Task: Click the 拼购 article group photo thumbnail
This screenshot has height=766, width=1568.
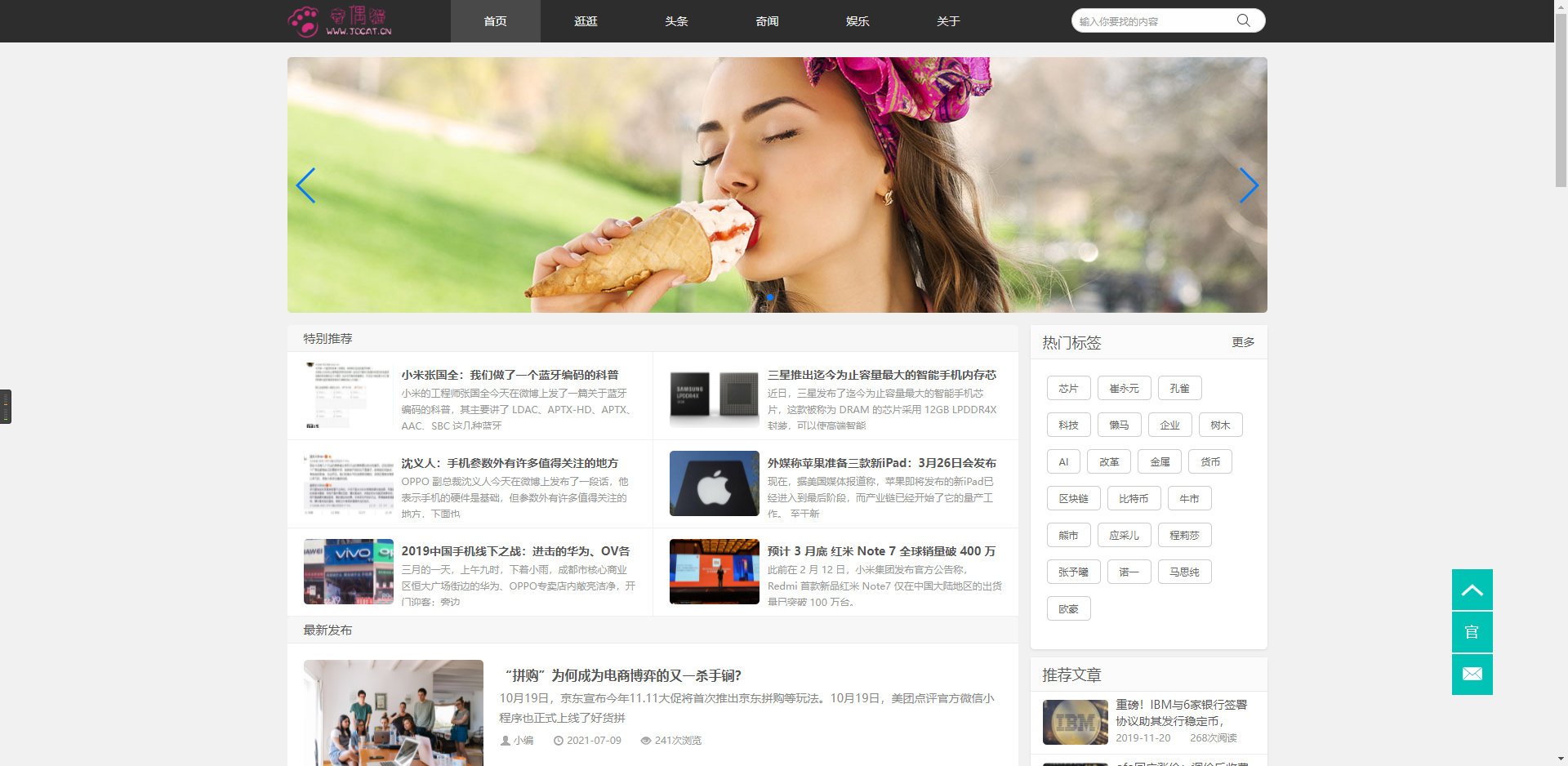Action: point(394,713)
